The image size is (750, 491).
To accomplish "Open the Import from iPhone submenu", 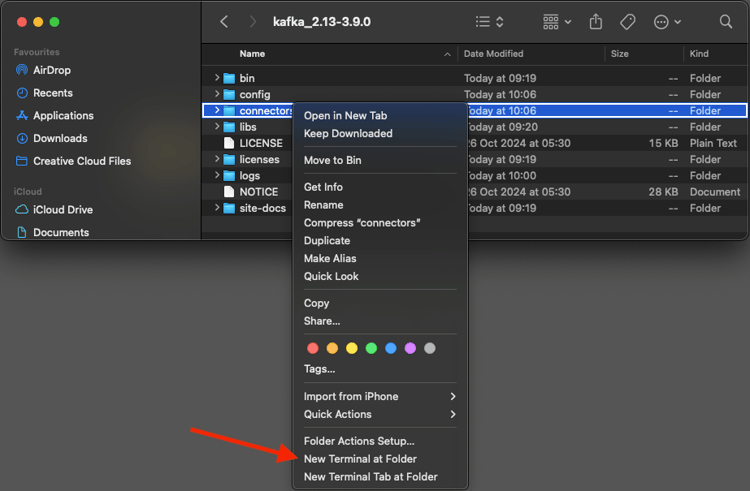I will [x=380, y=396].
